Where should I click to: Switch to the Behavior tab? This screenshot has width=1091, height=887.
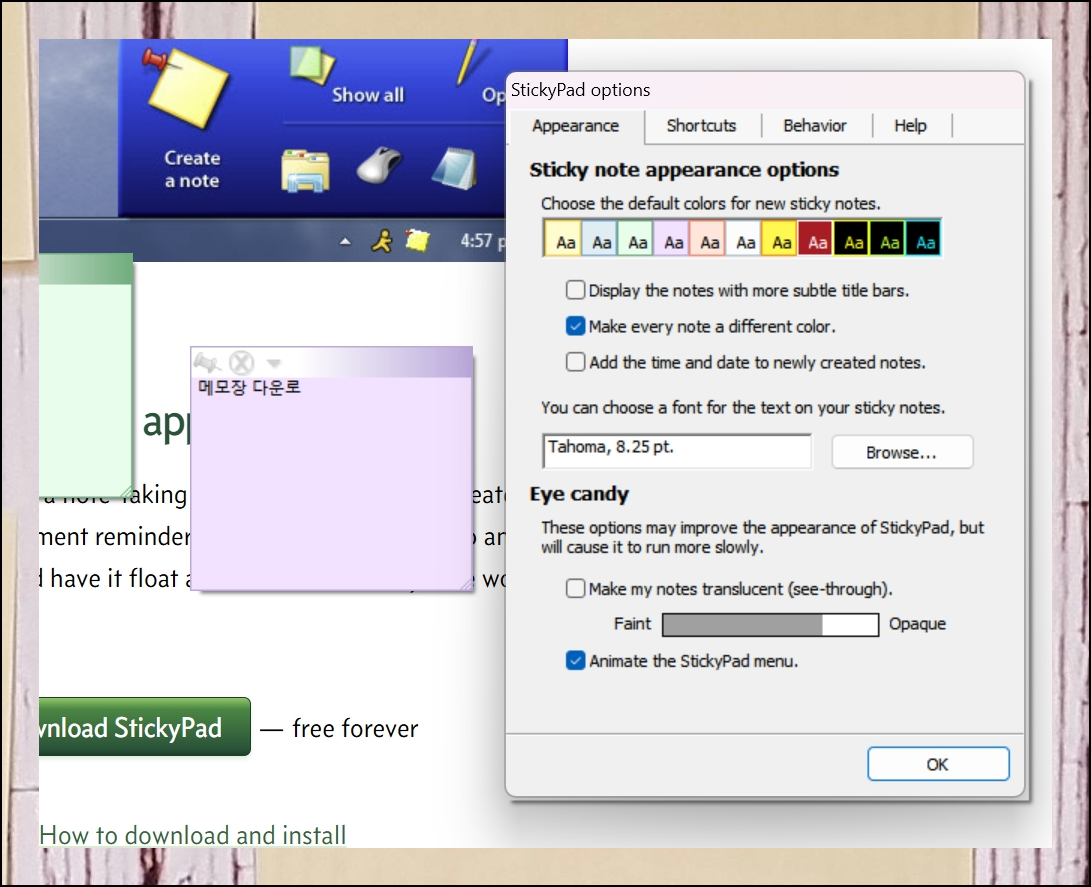815,126
